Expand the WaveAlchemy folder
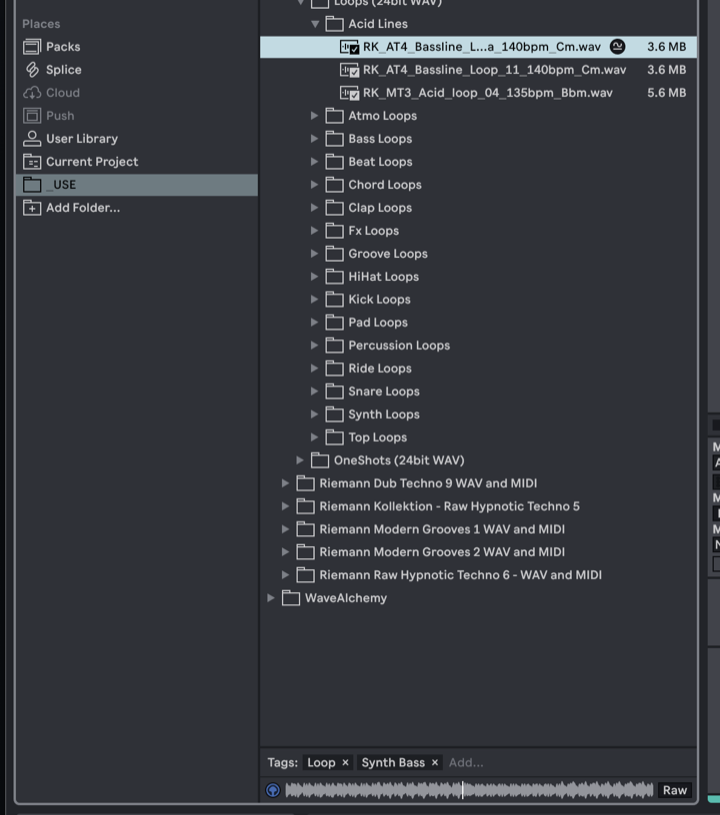Viewport: 720px width, 815px height. [270, 598]
